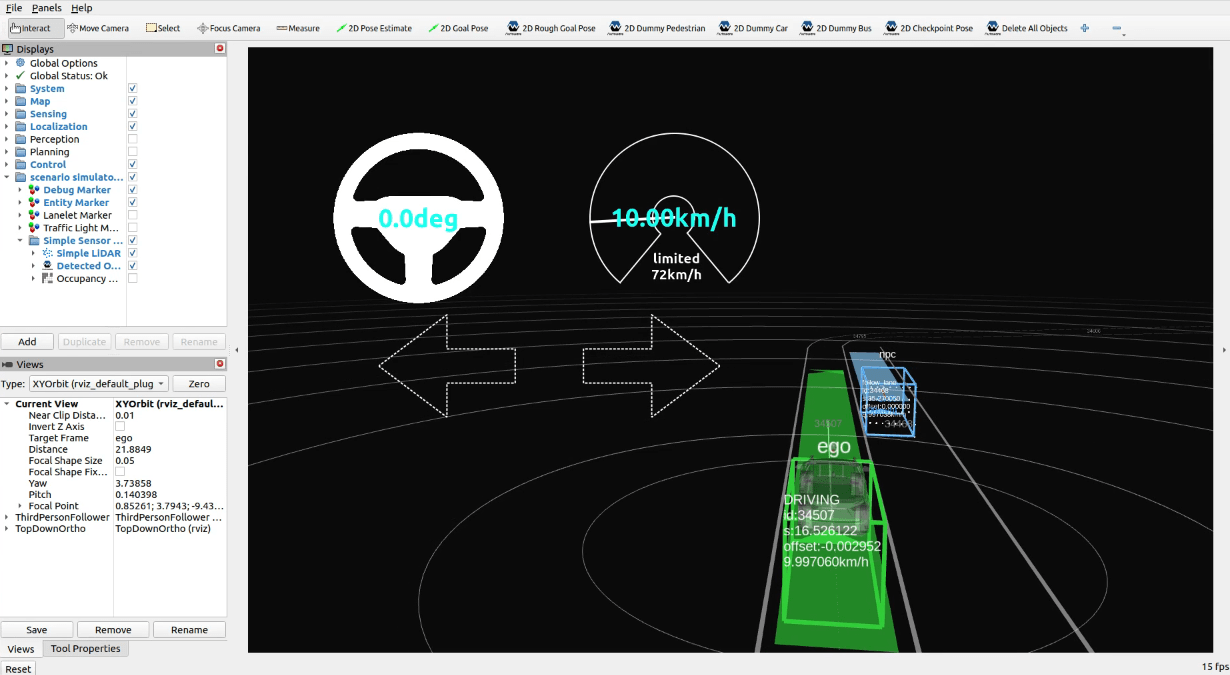Uncheck the Simple LiDAR display
Image resolution: width=1230 pixels, height=675 pixels.
tap(132, 253)
